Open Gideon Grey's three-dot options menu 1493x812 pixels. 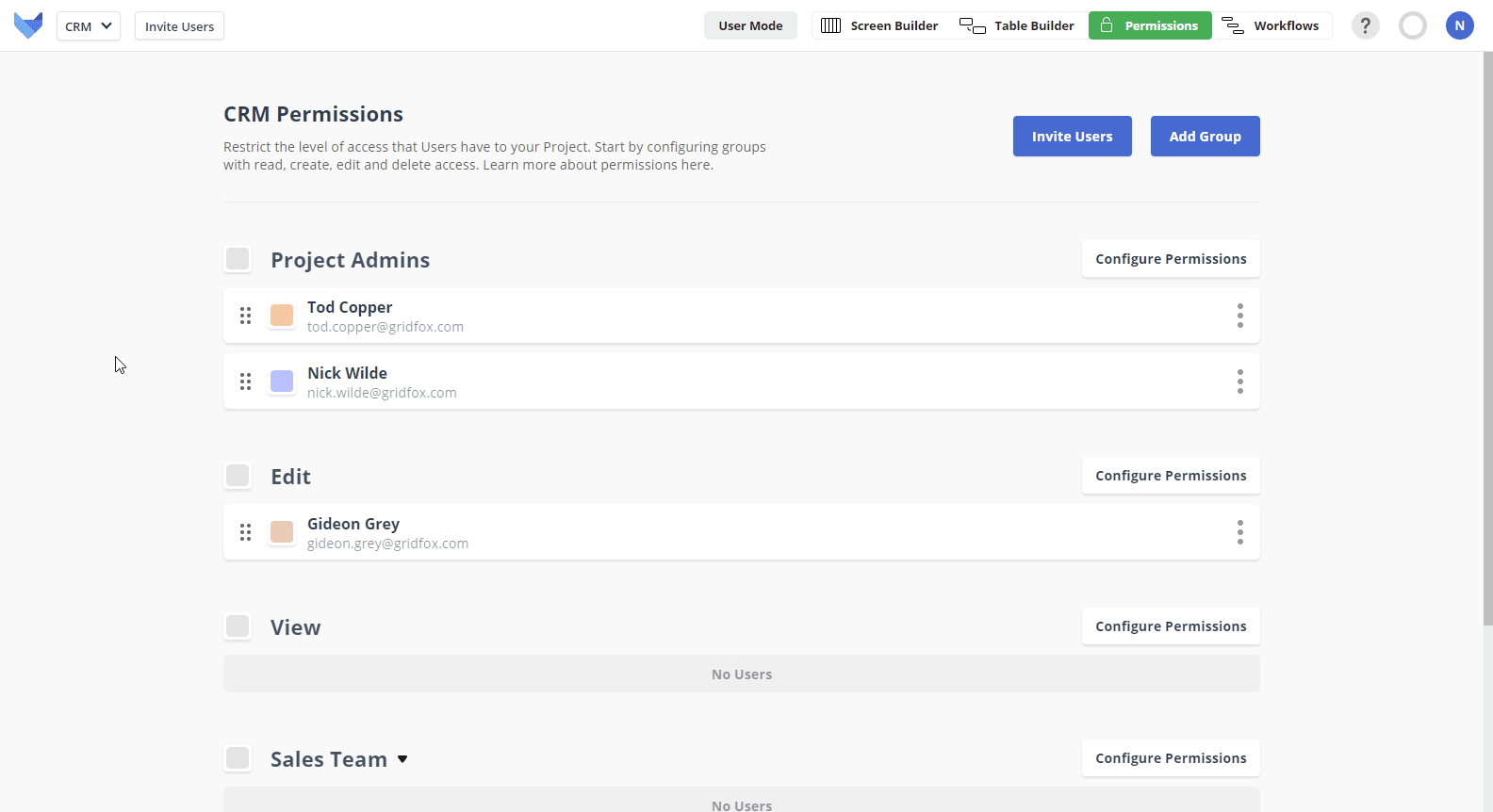(1239, 532)
